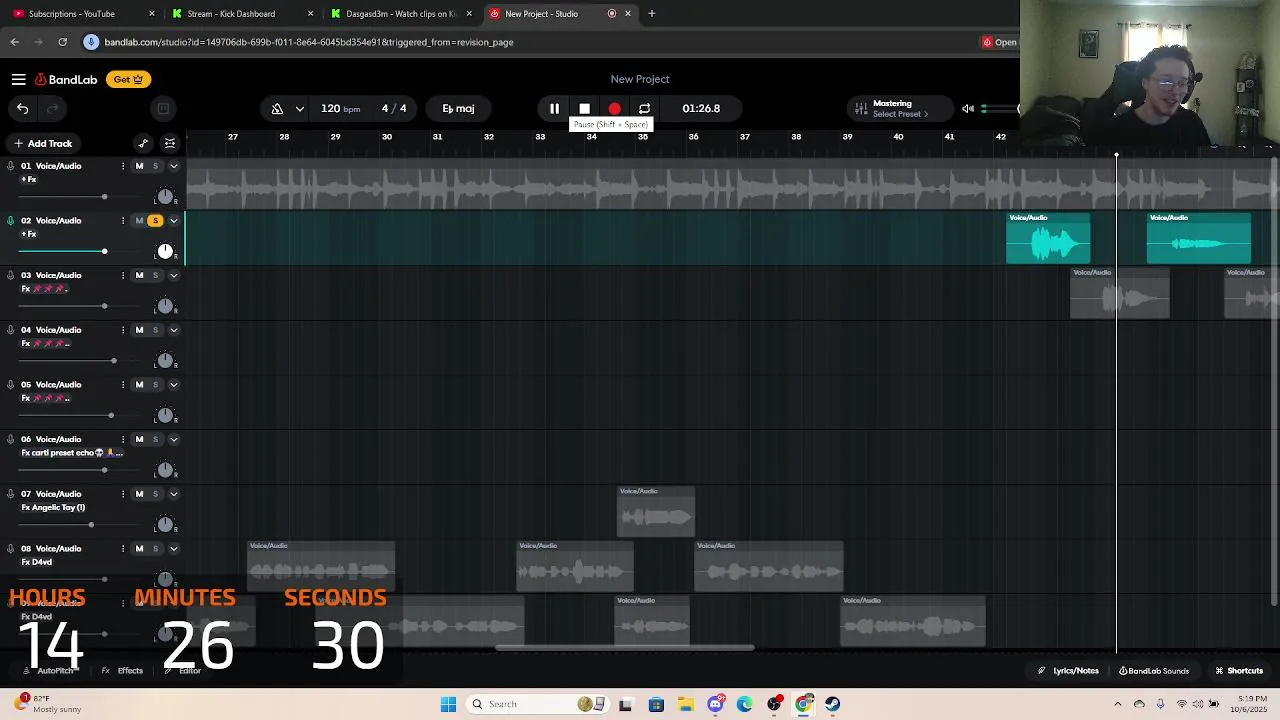Open a new browser tab
The image size is (1280, 720).
(x=652, y=14)
